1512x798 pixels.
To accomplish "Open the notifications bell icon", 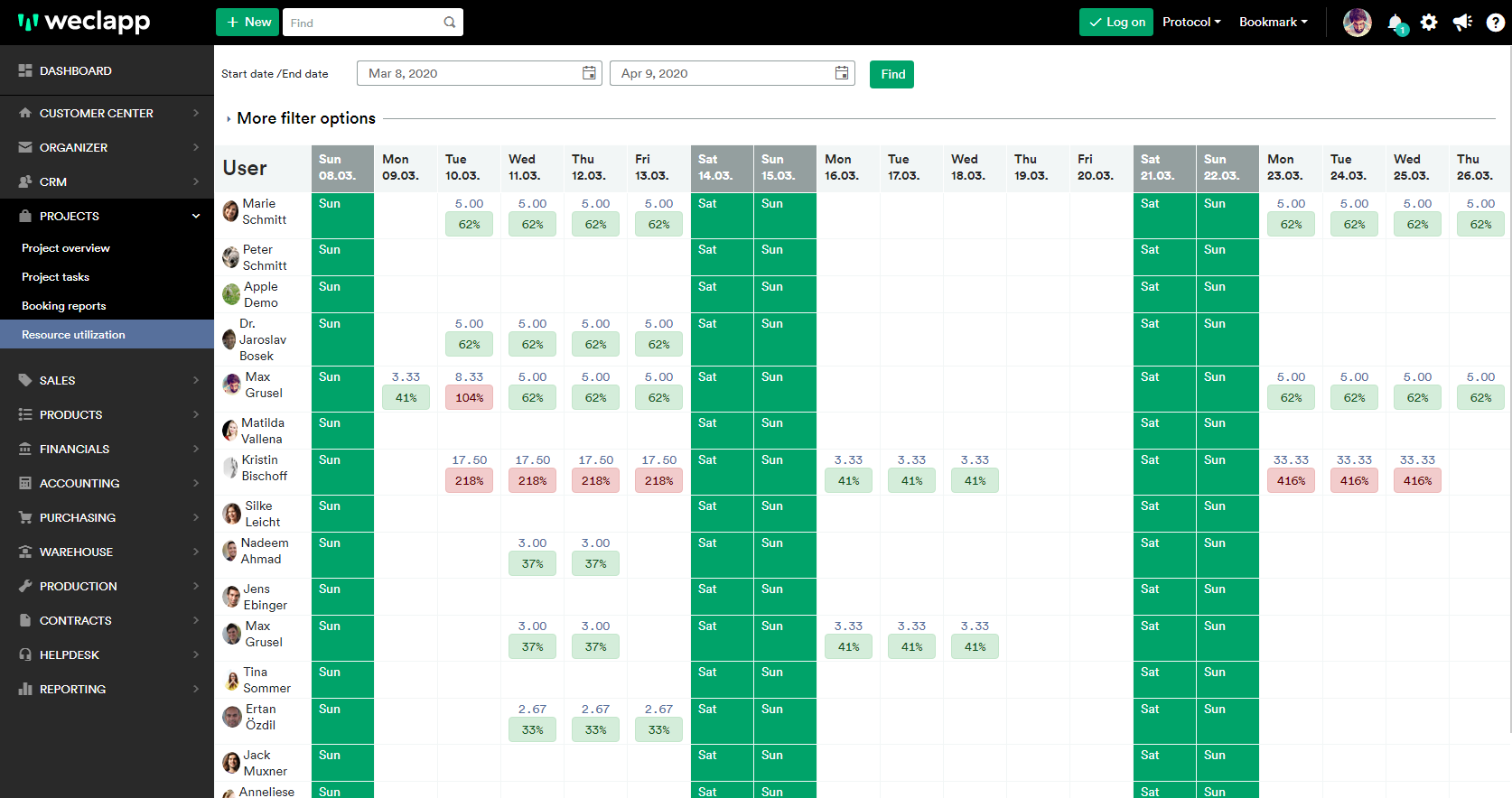I will coord(1395,23).
